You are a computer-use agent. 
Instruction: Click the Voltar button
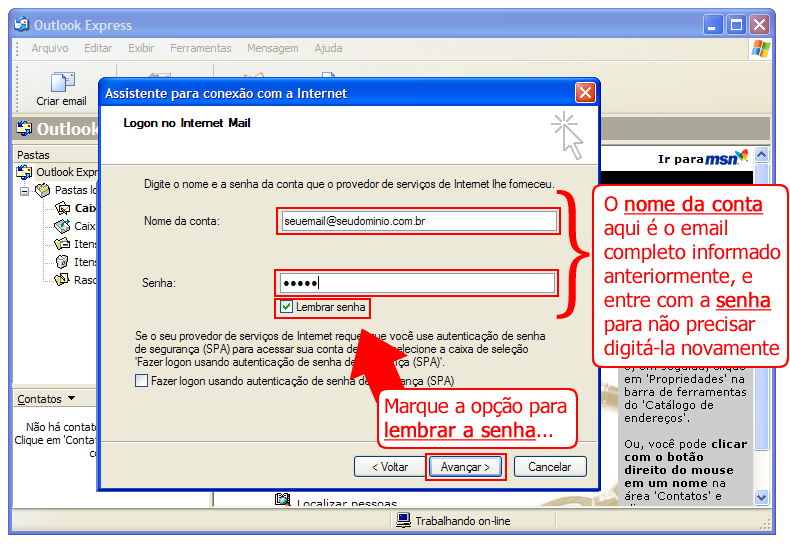[390, 467]
